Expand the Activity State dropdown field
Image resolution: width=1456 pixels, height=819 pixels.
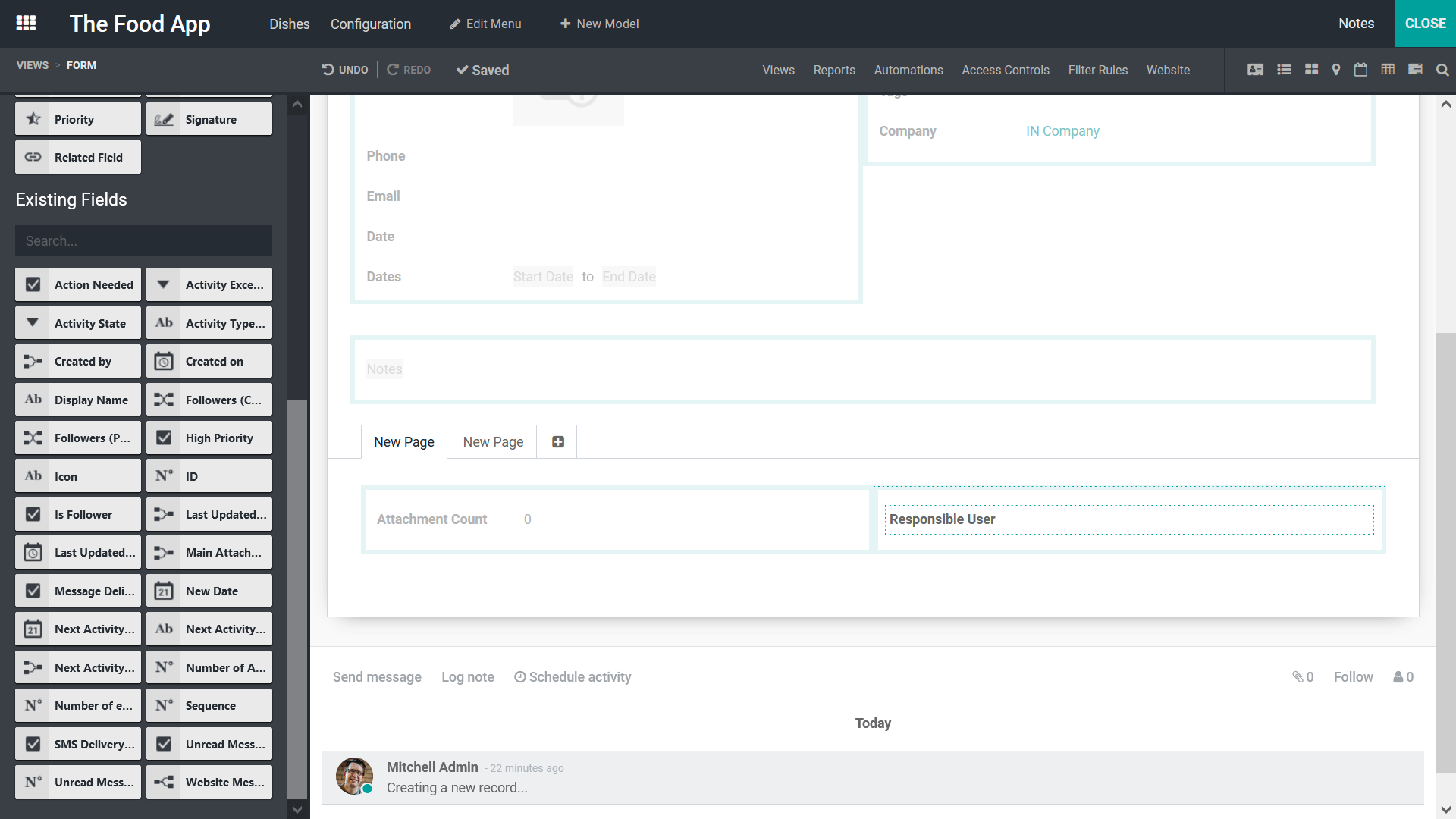[32, 322]
